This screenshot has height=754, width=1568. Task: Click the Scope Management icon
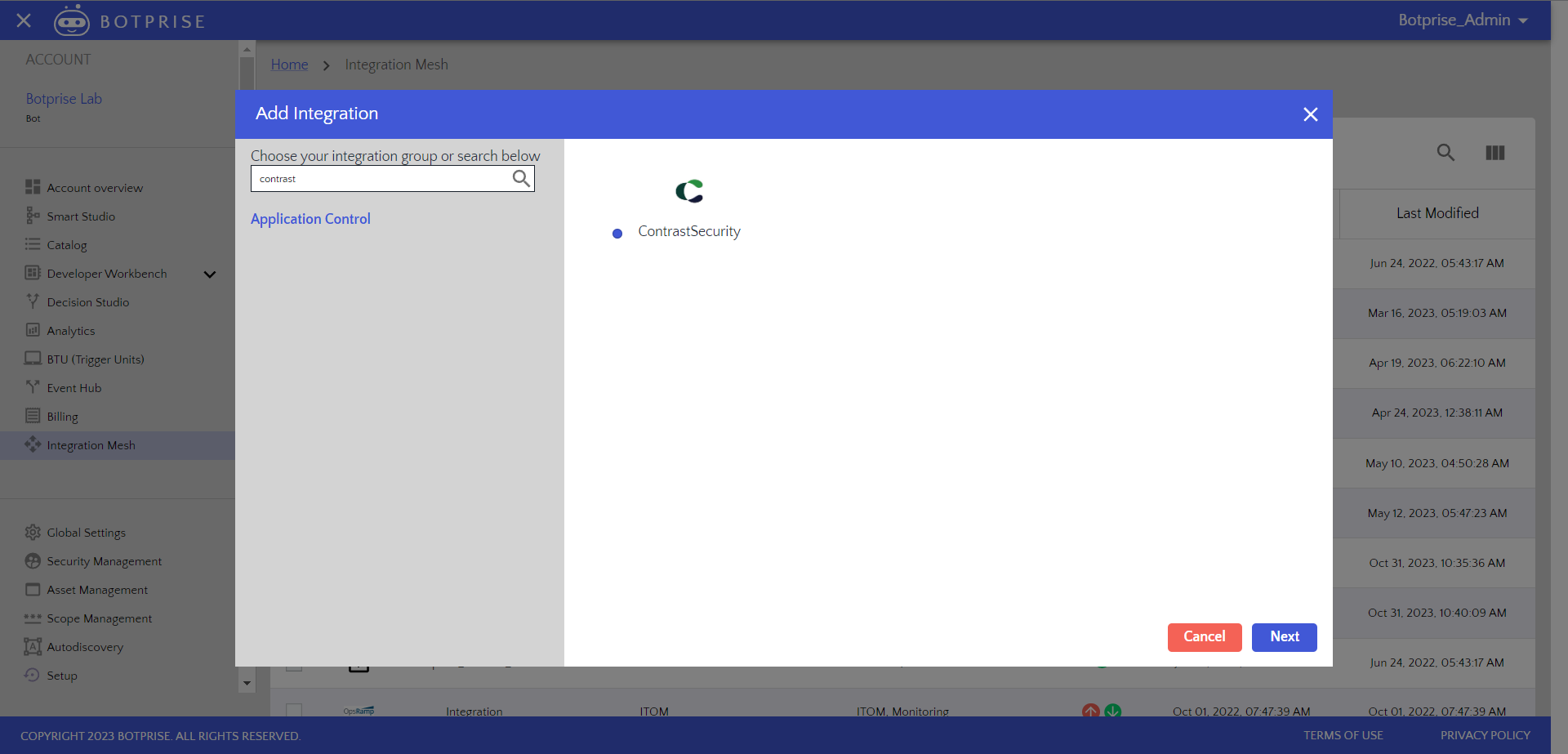coord(33,618)
